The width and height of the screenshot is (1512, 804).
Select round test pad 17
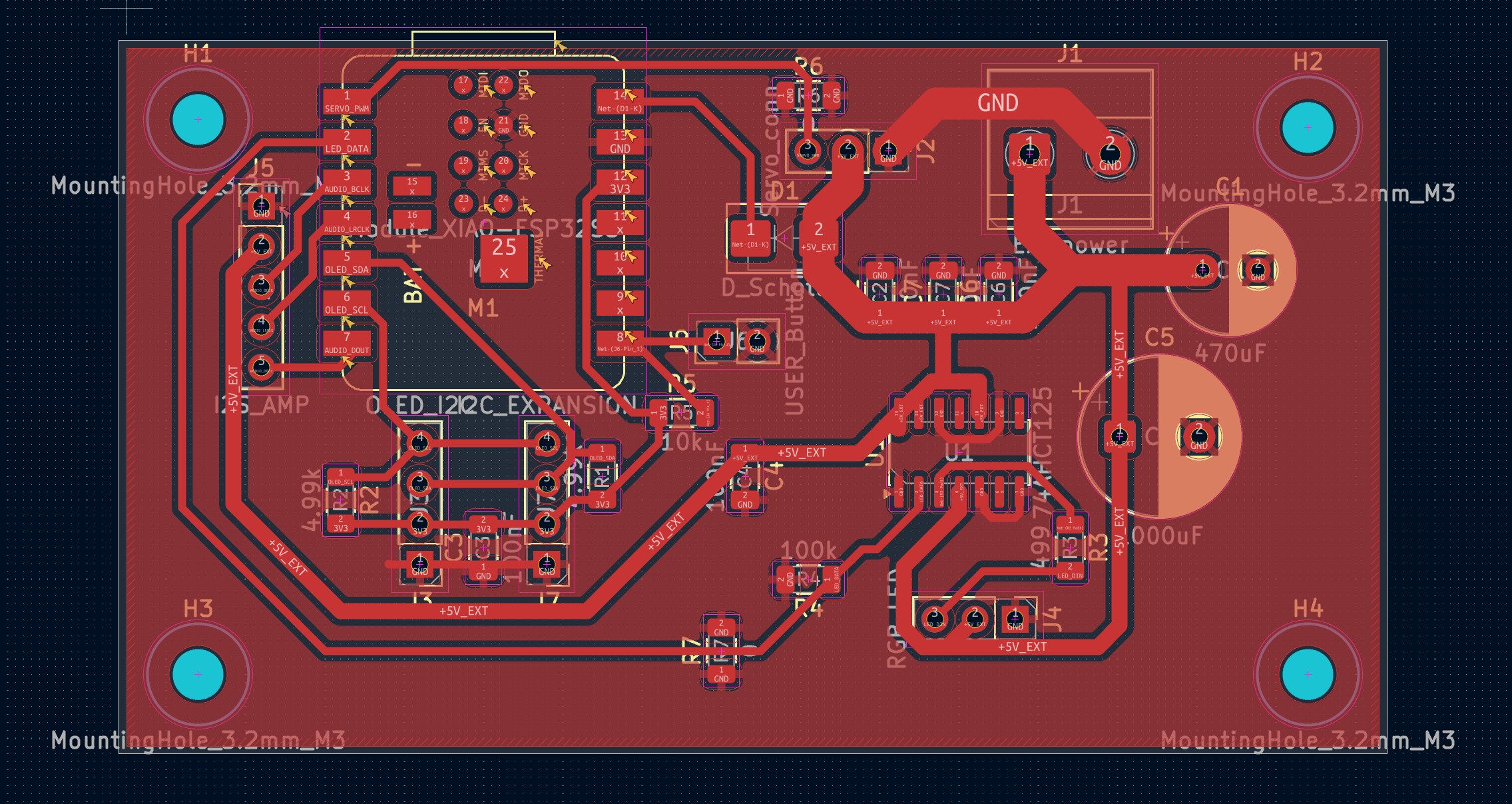463,84
